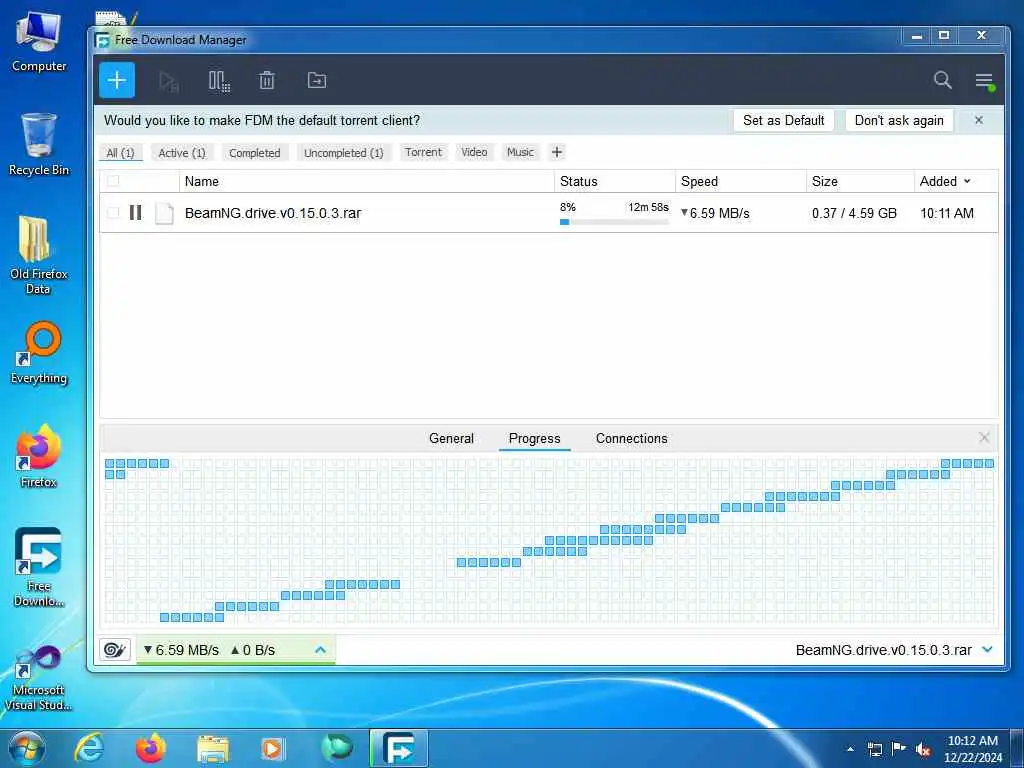Sort by the Name column header
The height and width of the screenshot is (768, 1024).
366,181
